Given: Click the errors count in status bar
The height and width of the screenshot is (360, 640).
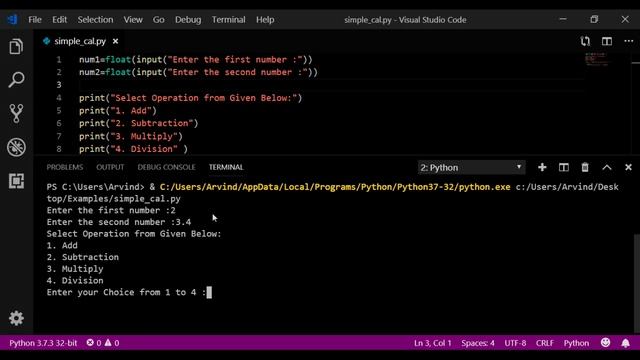Looking at the screenshot, I should point(93,343).
